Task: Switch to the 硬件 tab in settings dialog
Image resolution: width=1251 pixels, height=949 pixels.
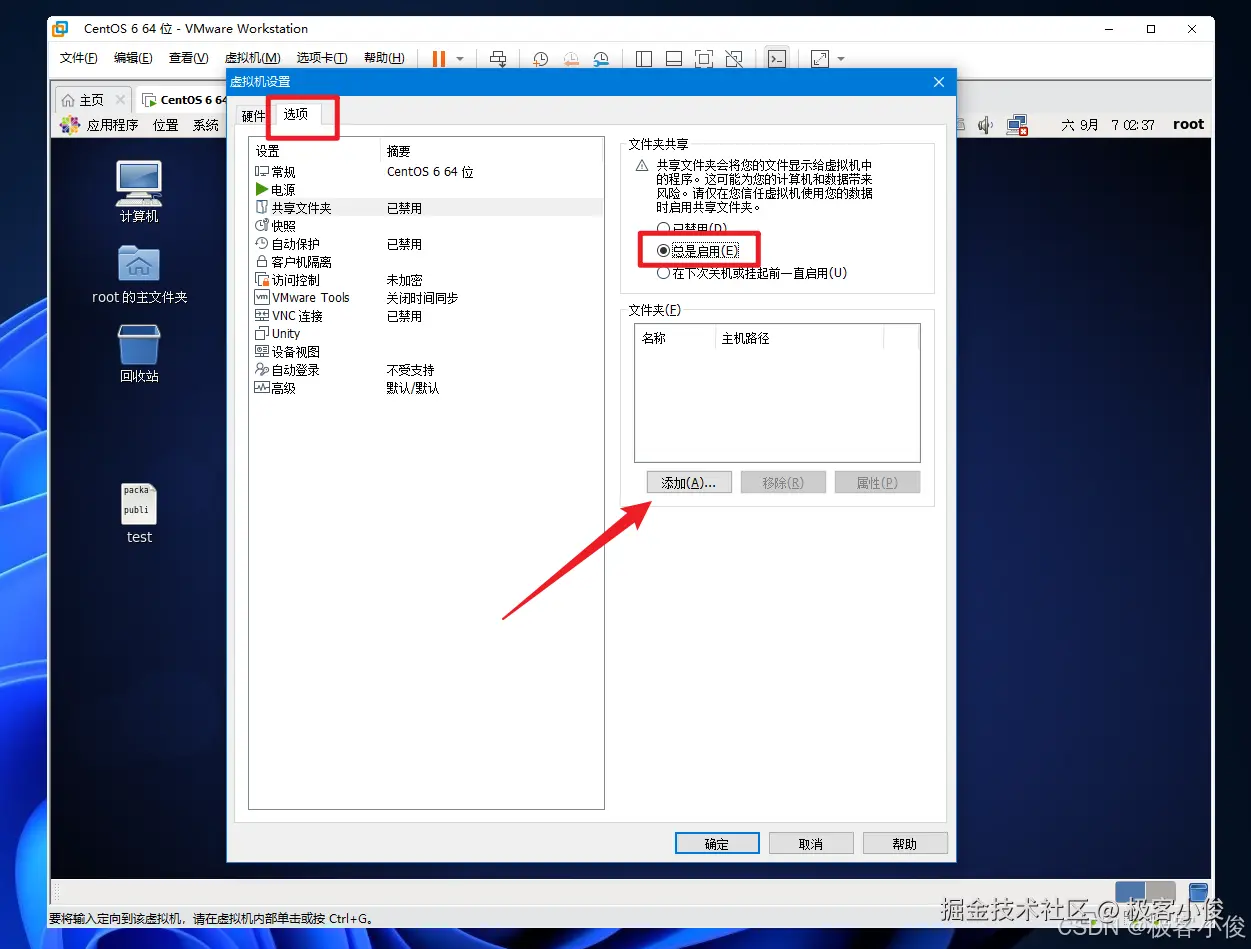Action: [x=254, y=116]
